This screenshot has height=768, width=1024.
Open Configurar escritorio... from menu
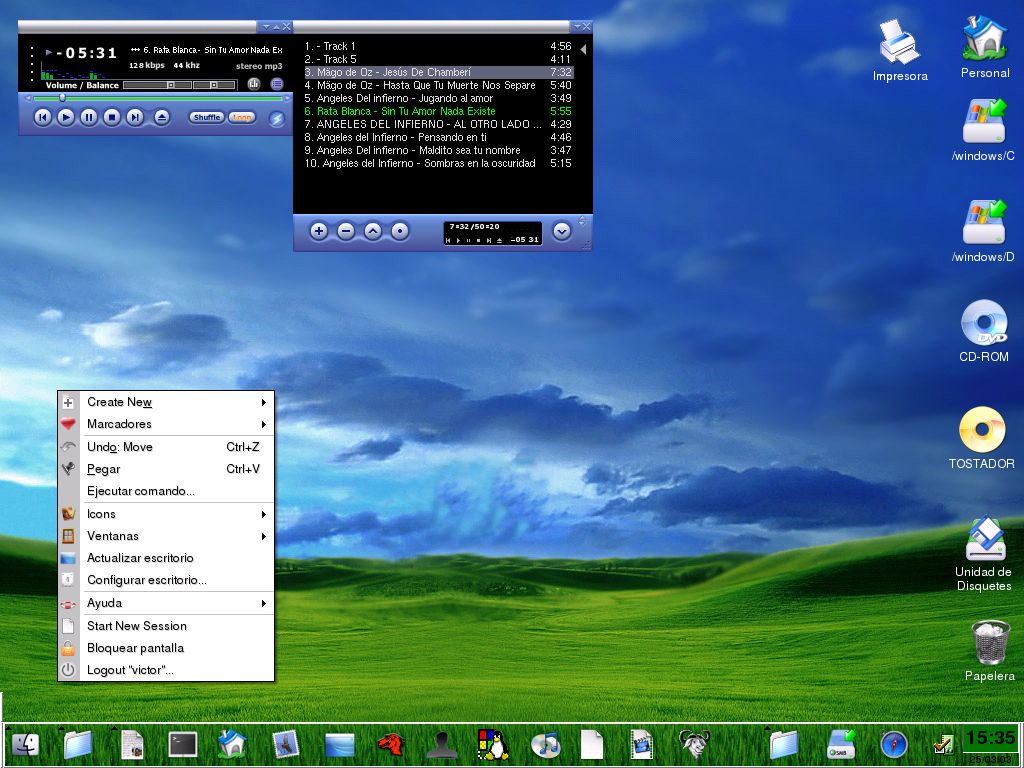click(167, 580)
